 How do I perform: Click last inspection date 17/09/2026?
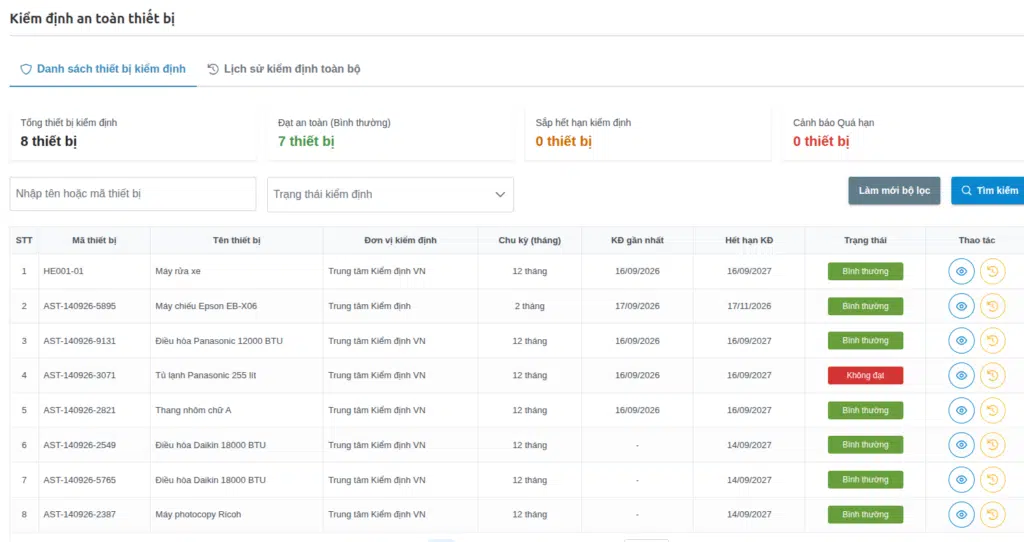[637, 306]
